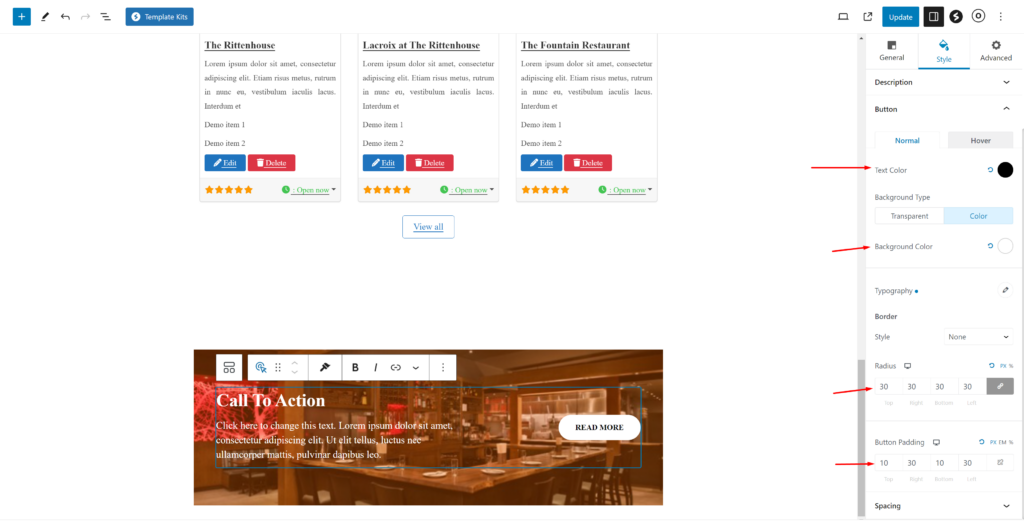
Task: Click the block inserter plus icon
Action: (22, 16)
